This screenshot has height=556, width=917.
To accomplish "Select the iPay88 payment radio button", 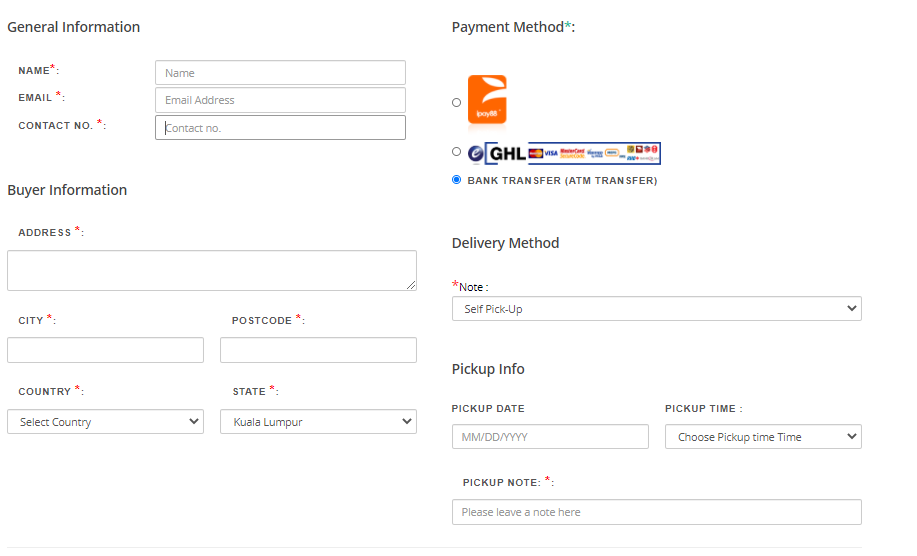I will coord(457,102).
